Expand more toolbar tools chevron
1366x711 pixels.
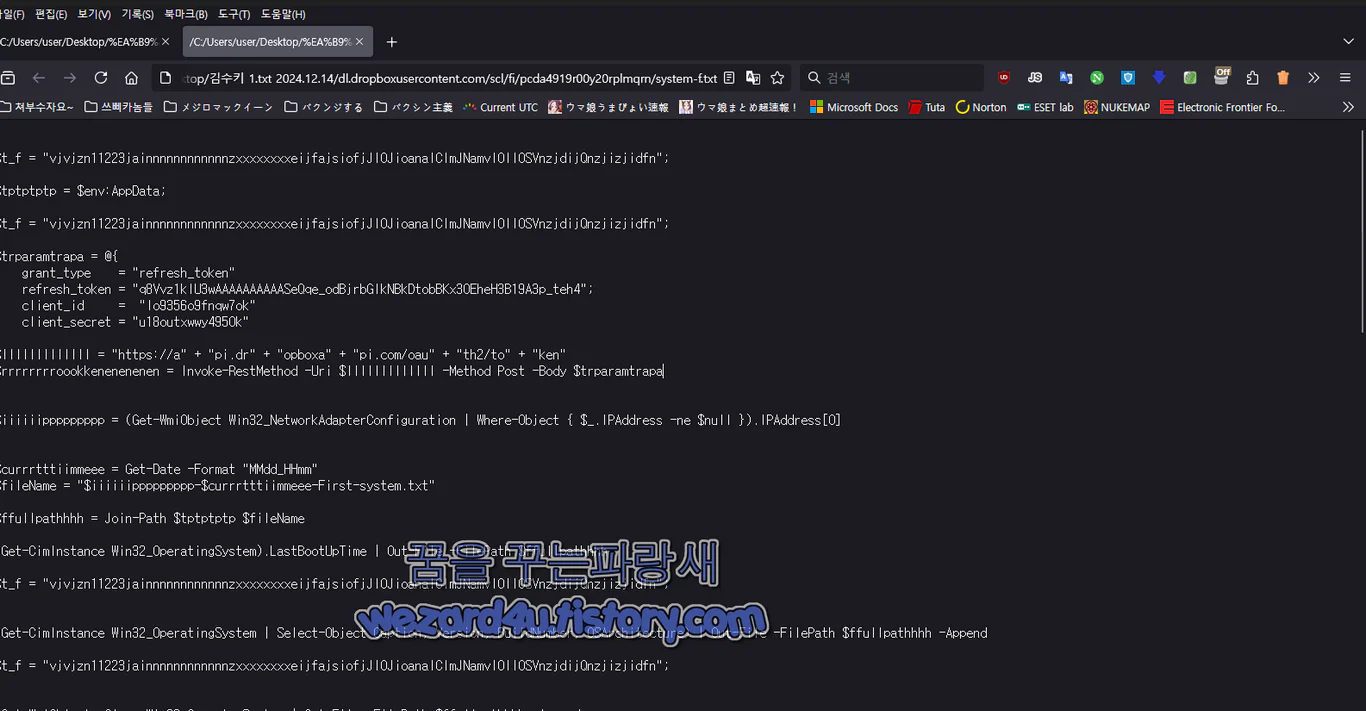tap(1314, 78)
